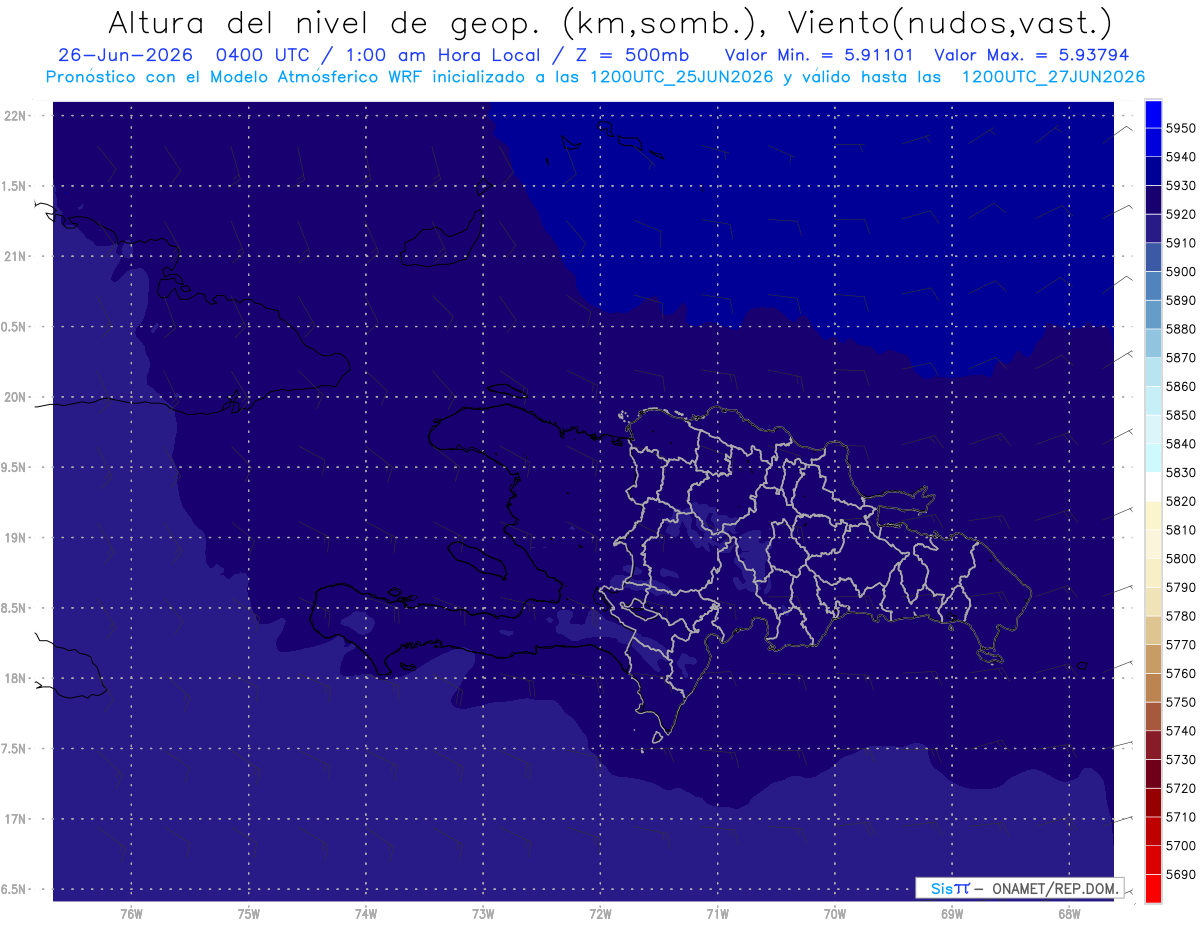
Task: Click the '22N' latitude label
Action: [14, 115]
